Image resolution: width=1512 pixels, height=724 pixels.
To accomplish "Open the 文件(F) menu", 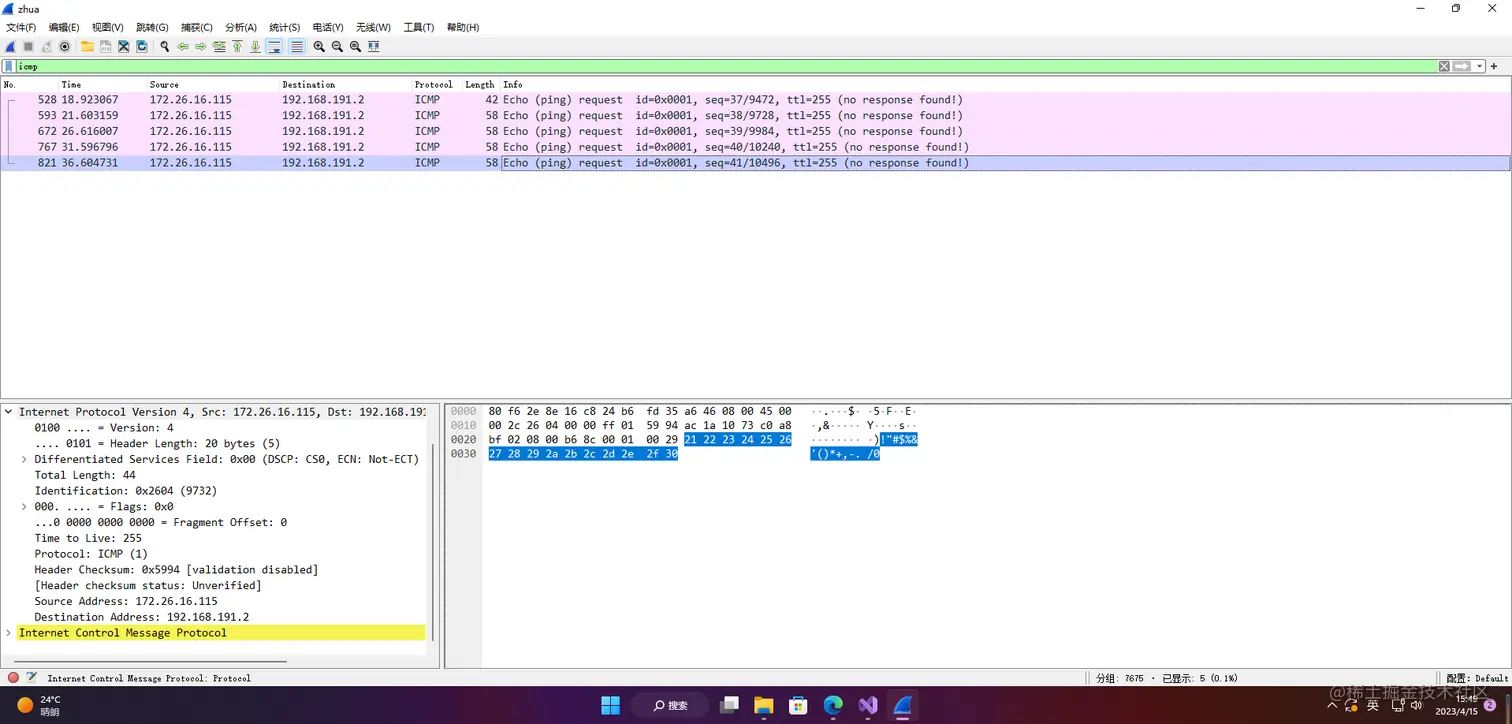I will (21, 27).
